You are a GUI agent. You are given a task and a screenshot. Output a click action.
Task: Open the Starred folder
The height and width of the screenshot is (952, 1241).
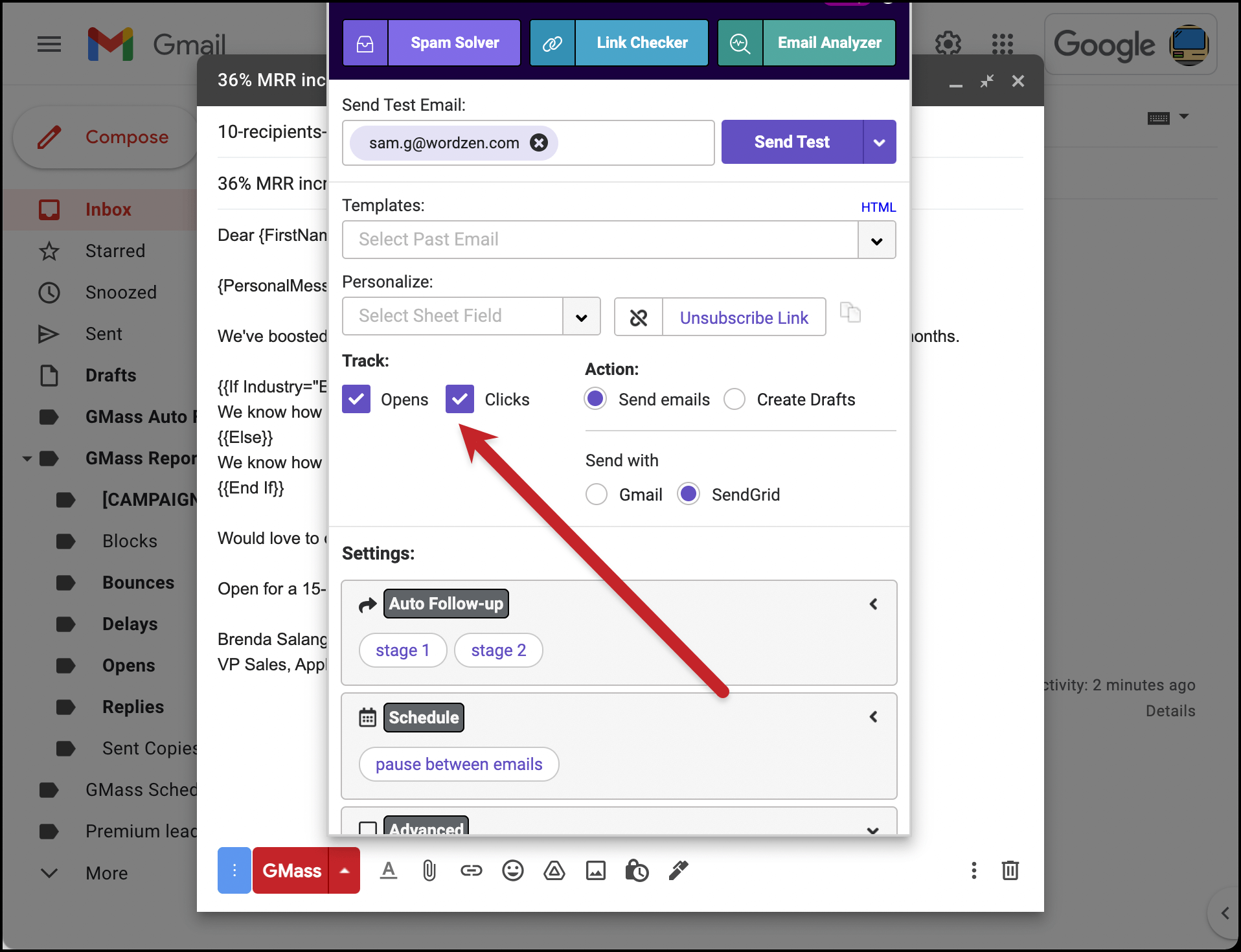point(115,251)
